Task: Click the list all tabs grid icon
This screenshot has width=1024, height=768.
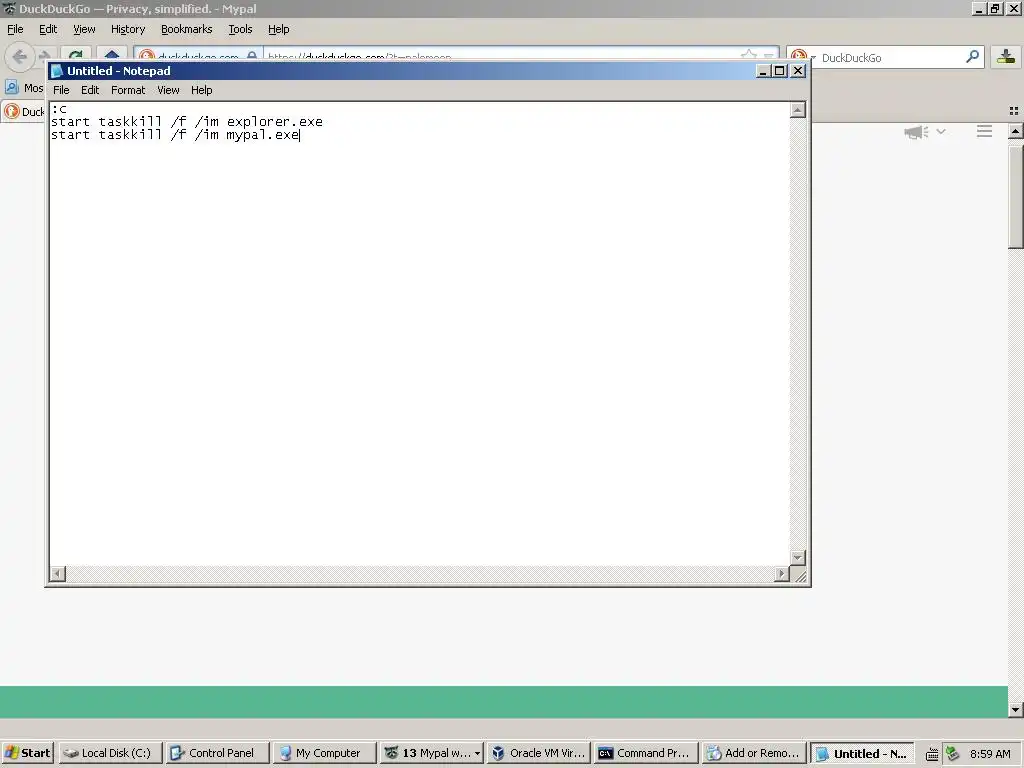Action: (1014, 111)
